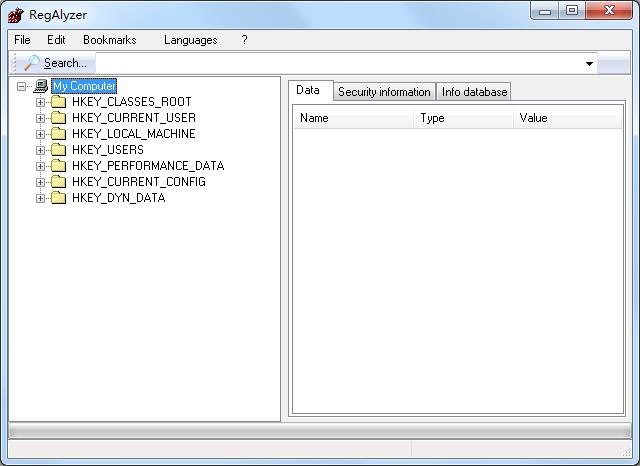The height and width of the screenshot is (466, 640).
Task: Minimize the RegAlyzer window
Action: [x=545, y=11]
